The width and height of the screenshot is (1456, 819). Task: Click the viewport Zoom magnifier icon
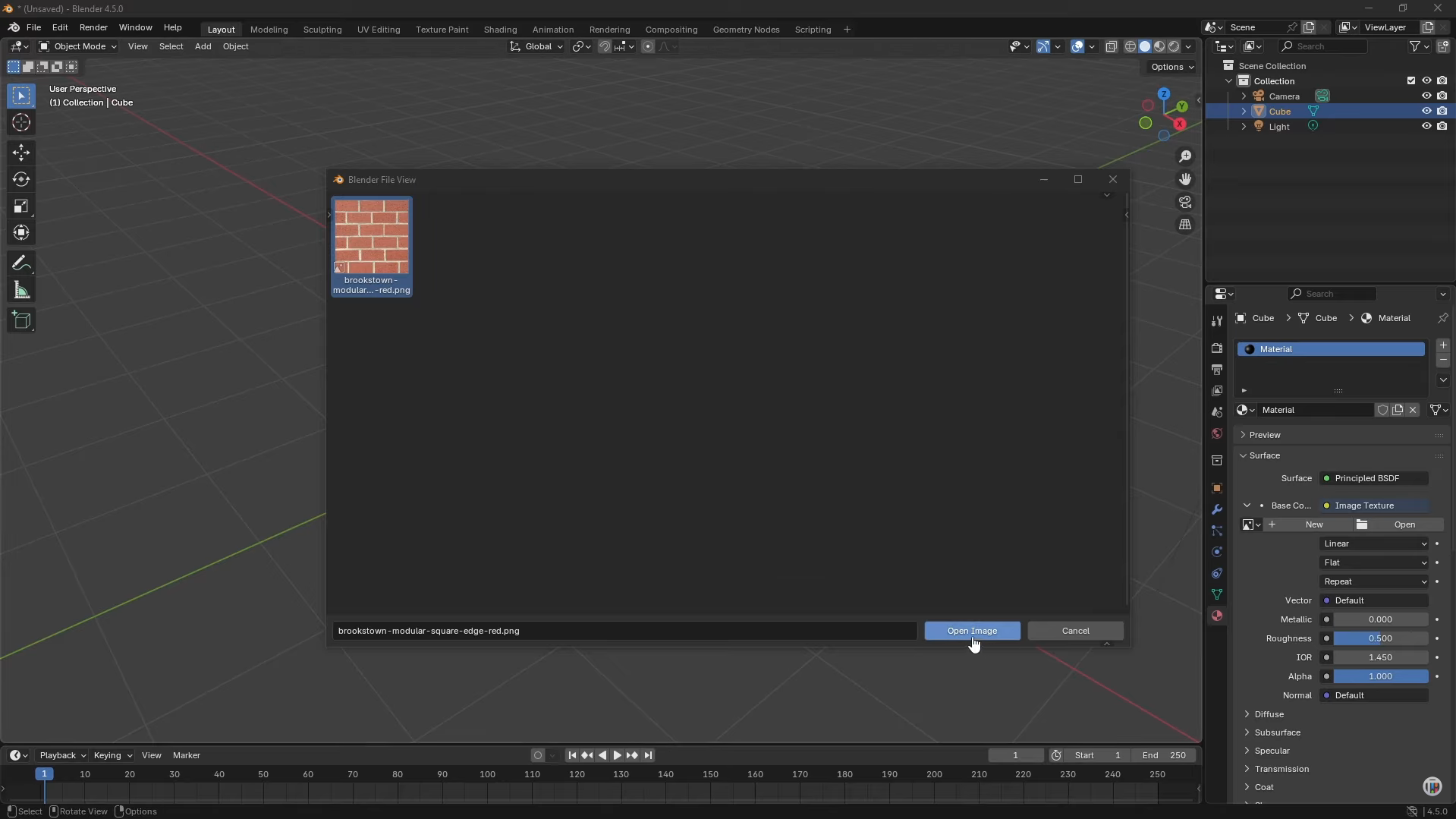[x=1185, y=156]
